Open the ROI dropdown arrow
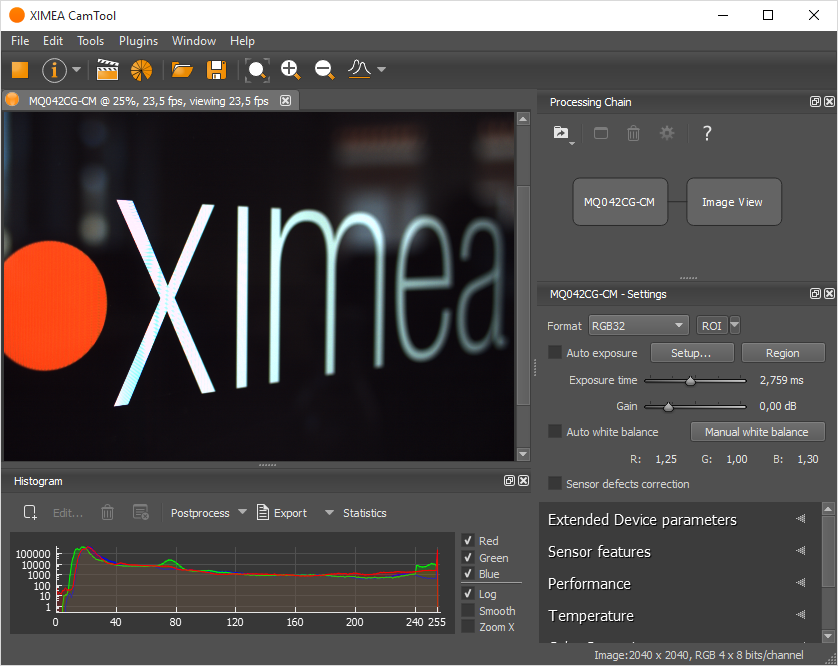 [x=735, y=325]
